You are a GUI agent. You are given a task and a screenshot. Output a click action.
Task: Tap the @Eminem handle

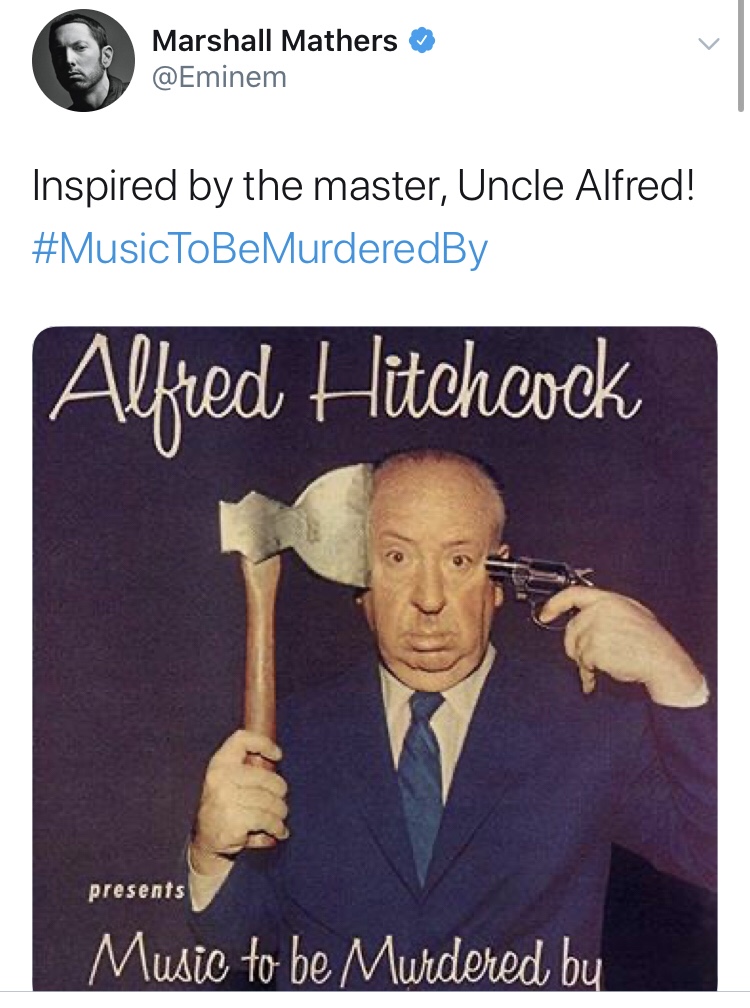point(219,77)
